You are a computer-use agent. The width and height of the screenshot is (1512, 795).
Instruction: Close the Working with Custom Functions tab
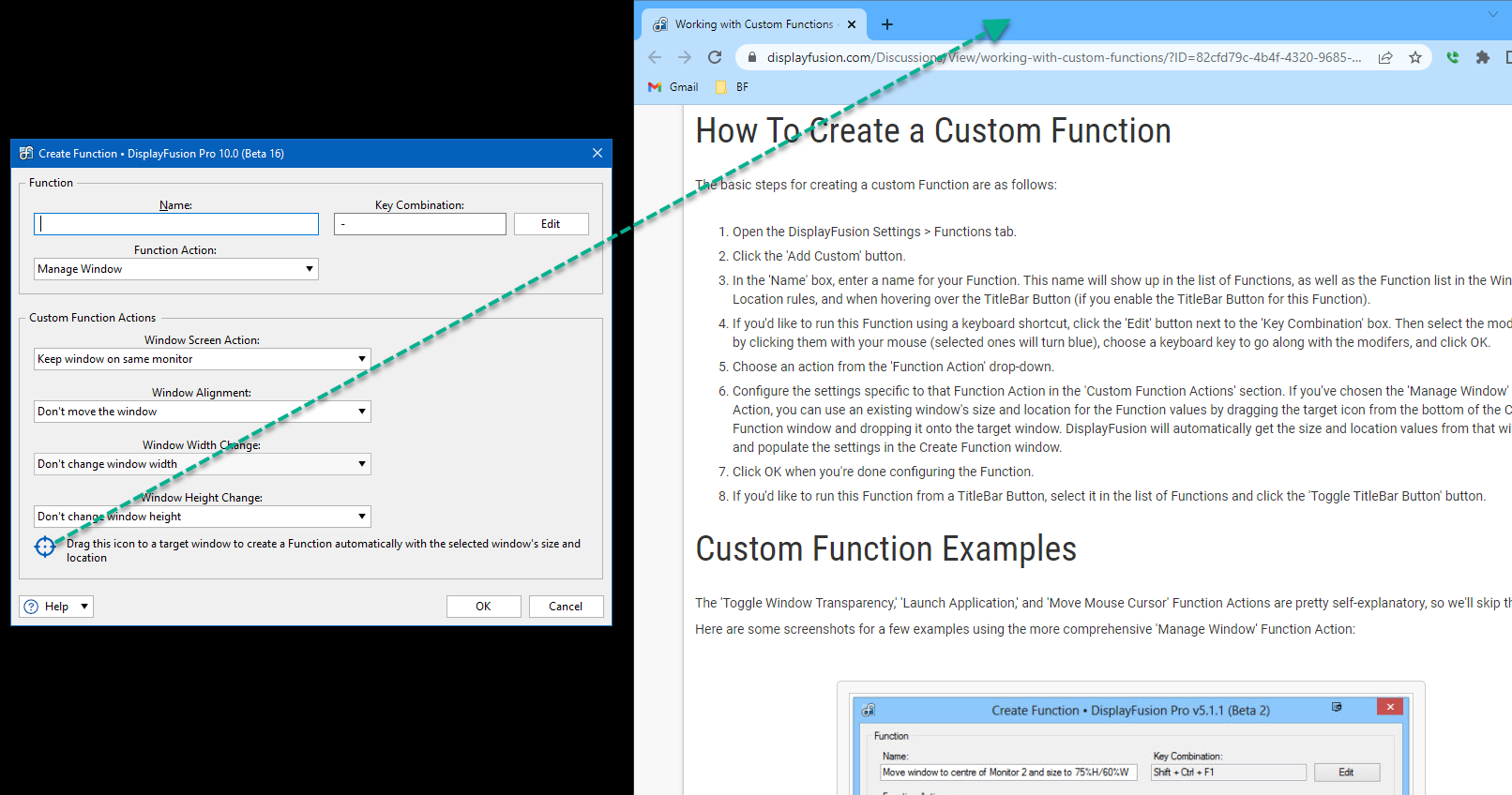(x=852, y=24)
